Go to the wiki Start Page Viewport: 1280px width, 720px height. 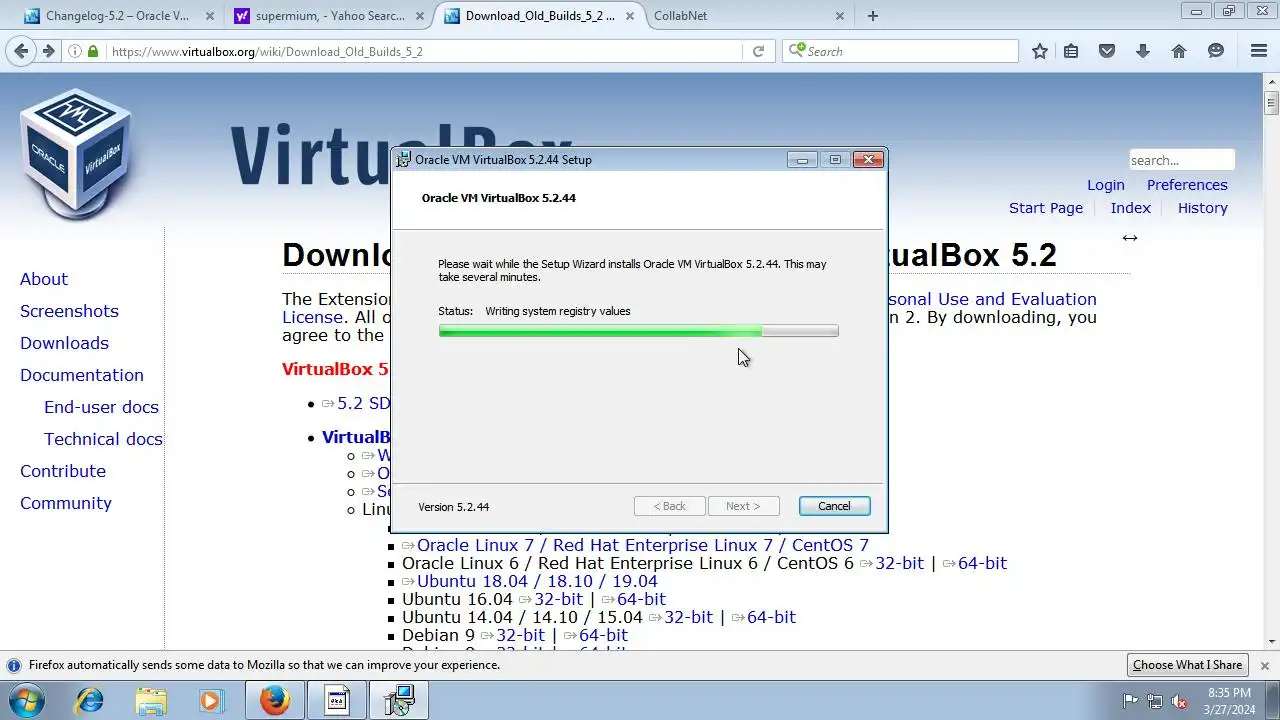1046,208
